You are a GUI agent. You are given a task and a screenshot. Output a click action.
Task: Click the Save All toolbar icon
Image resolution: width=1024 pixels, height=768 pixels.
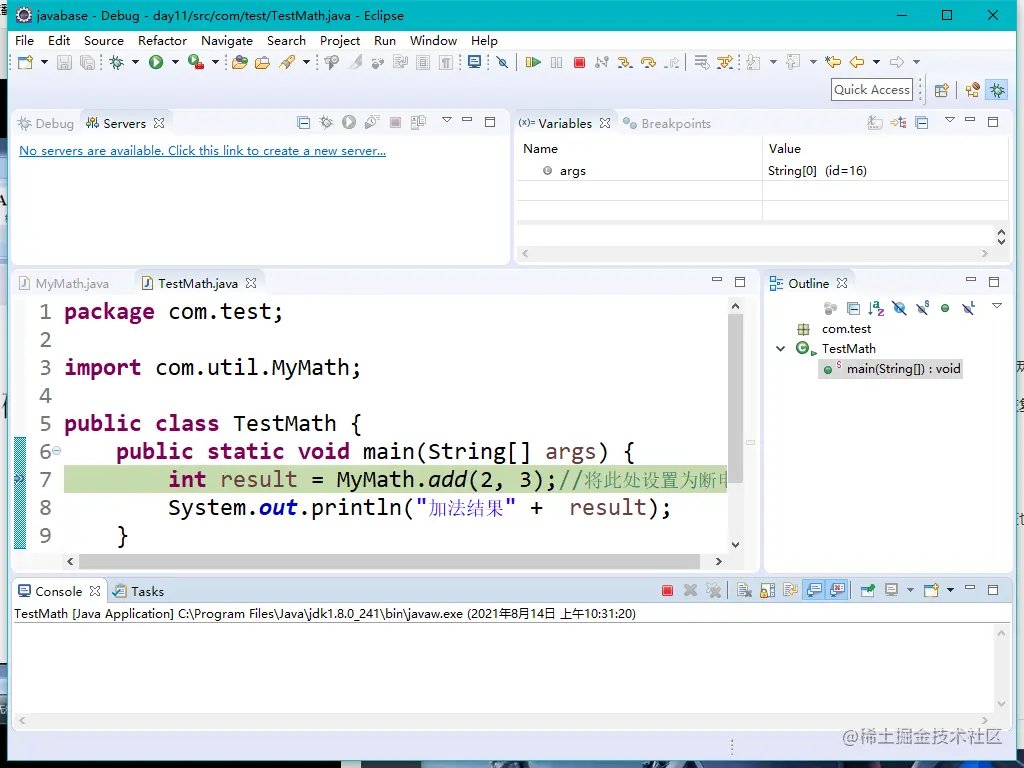(x=87, y=62)
